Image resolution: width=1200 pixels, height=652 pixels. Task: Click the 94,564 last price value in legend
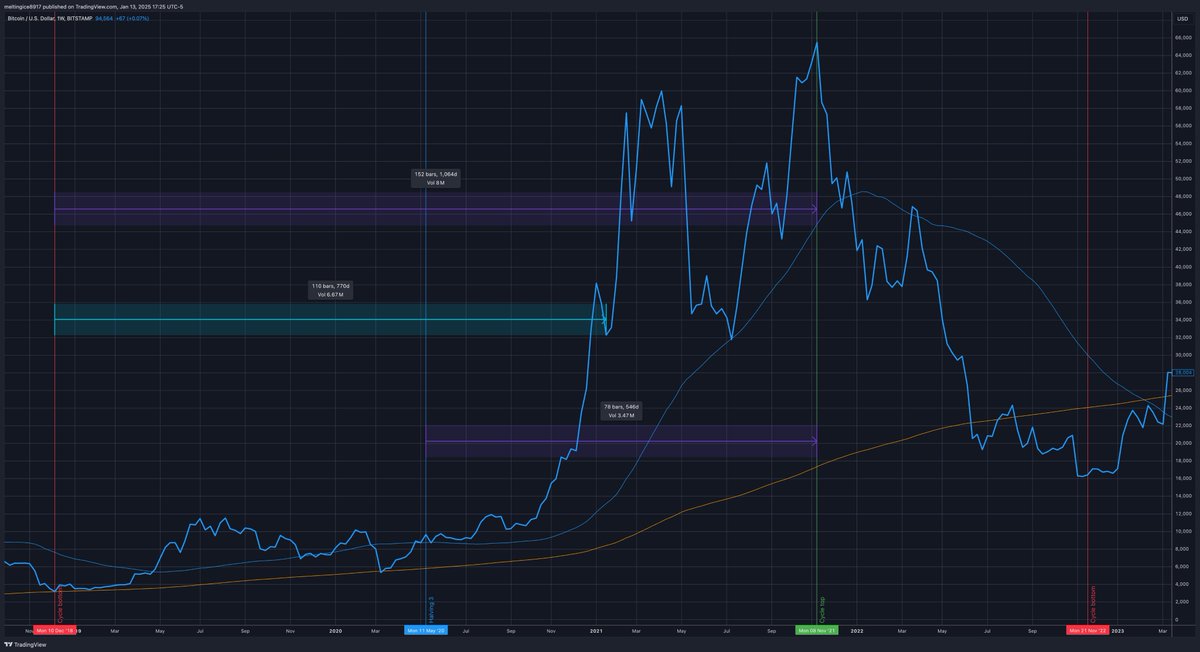[104, 18]
